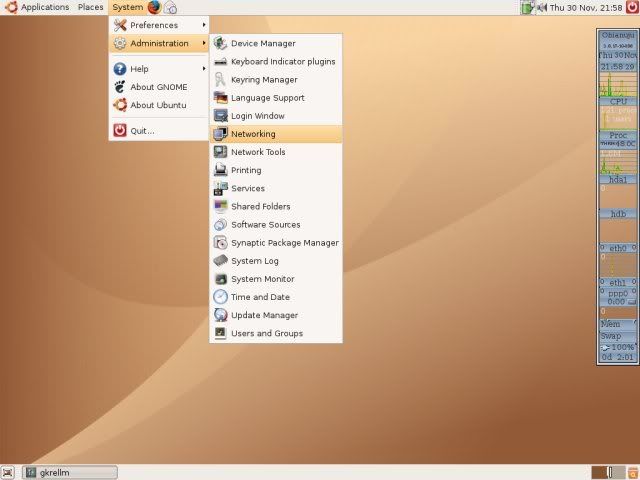Click the Time and Date clock icon

(x=220, y=297)
